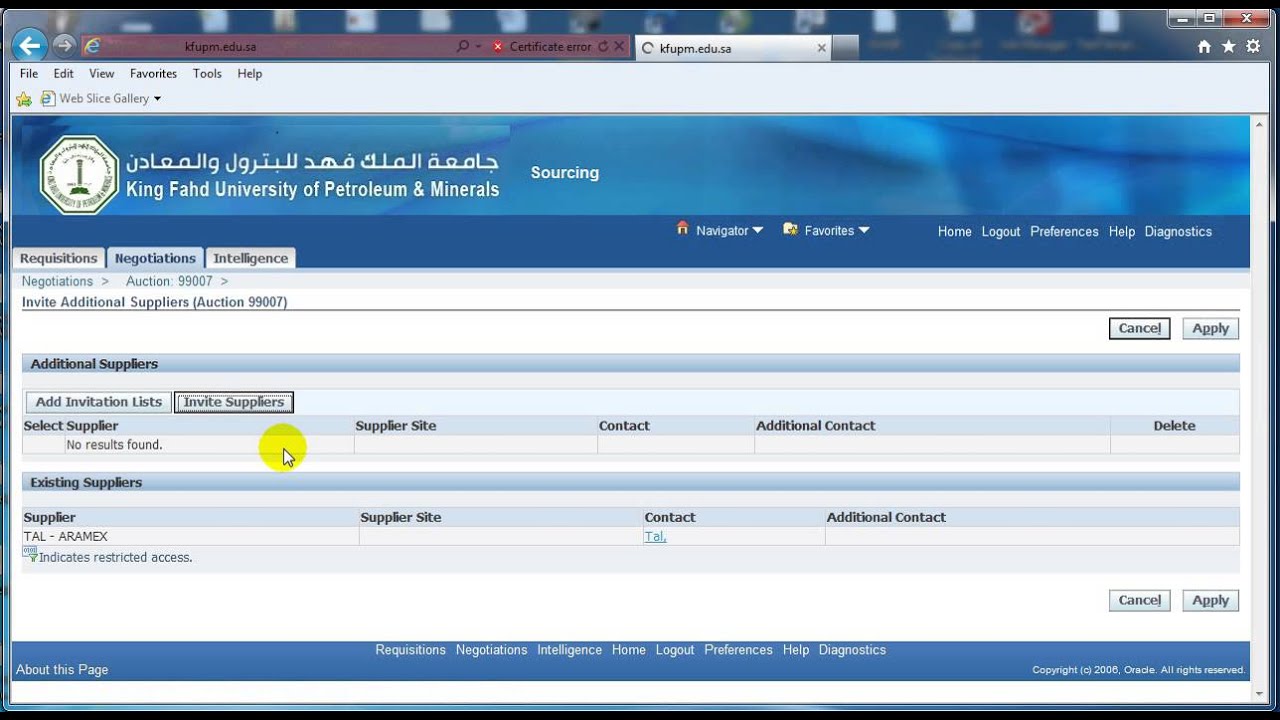Open the address bar search dropdown arrow
The width and height of the screenshot is (1280, 720).
click(478, 46)
